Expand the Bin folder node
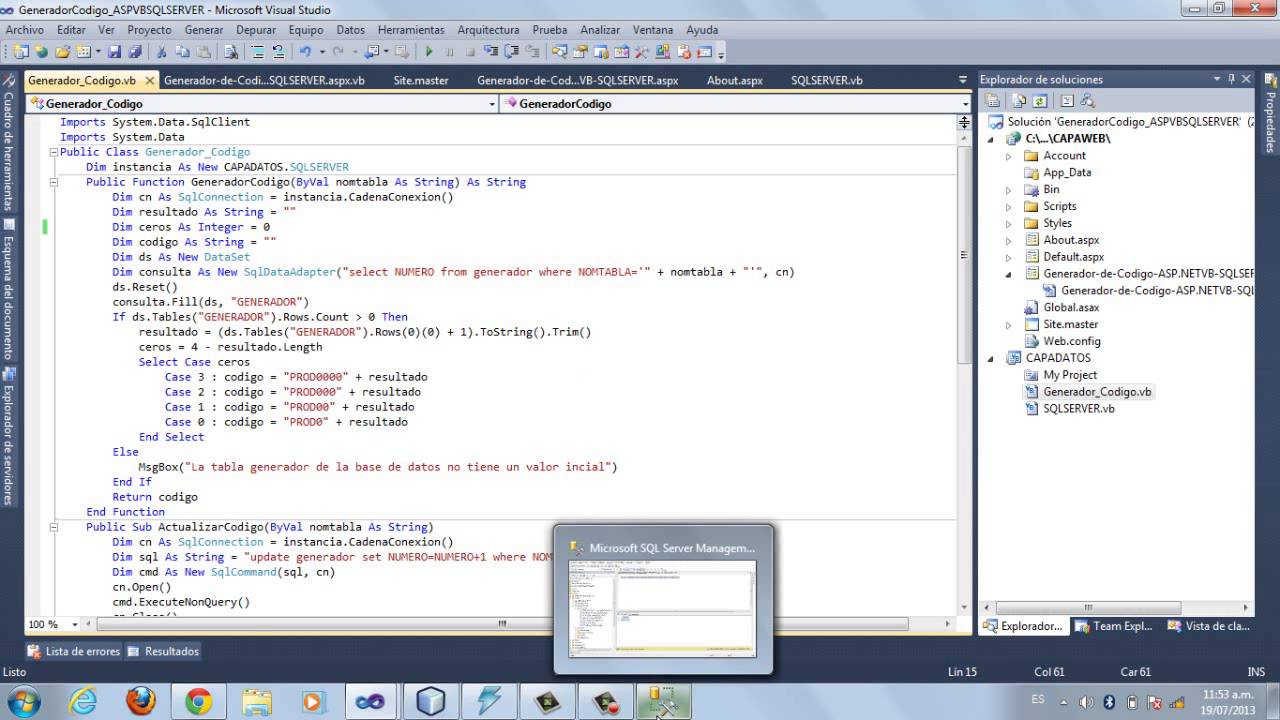1280x720 pixels. pos(1008,190)
